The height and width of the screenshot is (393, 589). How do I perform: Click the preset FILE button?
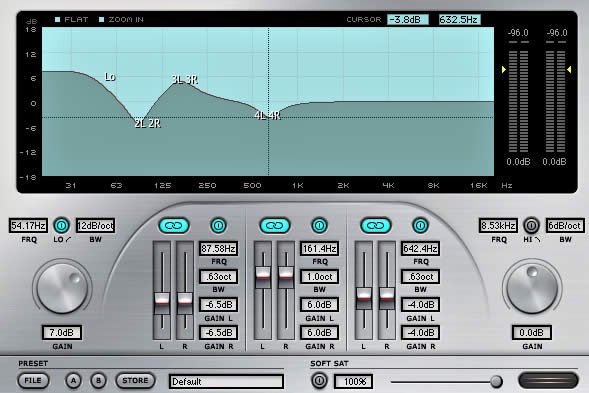(33, 381)
